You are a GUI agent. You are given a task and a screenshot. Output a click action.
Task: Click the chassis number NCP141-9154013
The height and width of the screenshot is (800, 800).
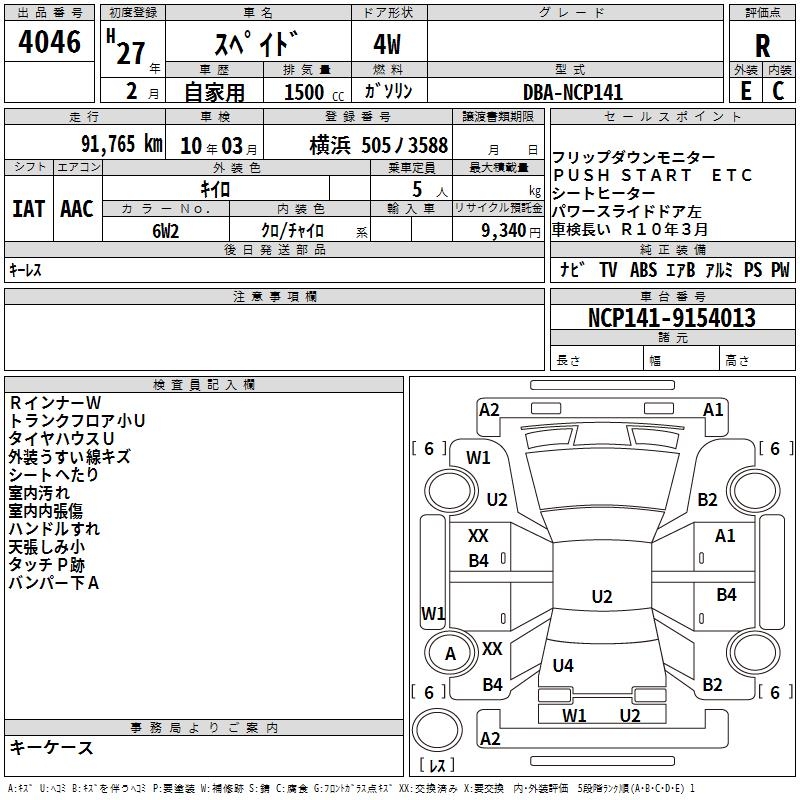[672, 318]
